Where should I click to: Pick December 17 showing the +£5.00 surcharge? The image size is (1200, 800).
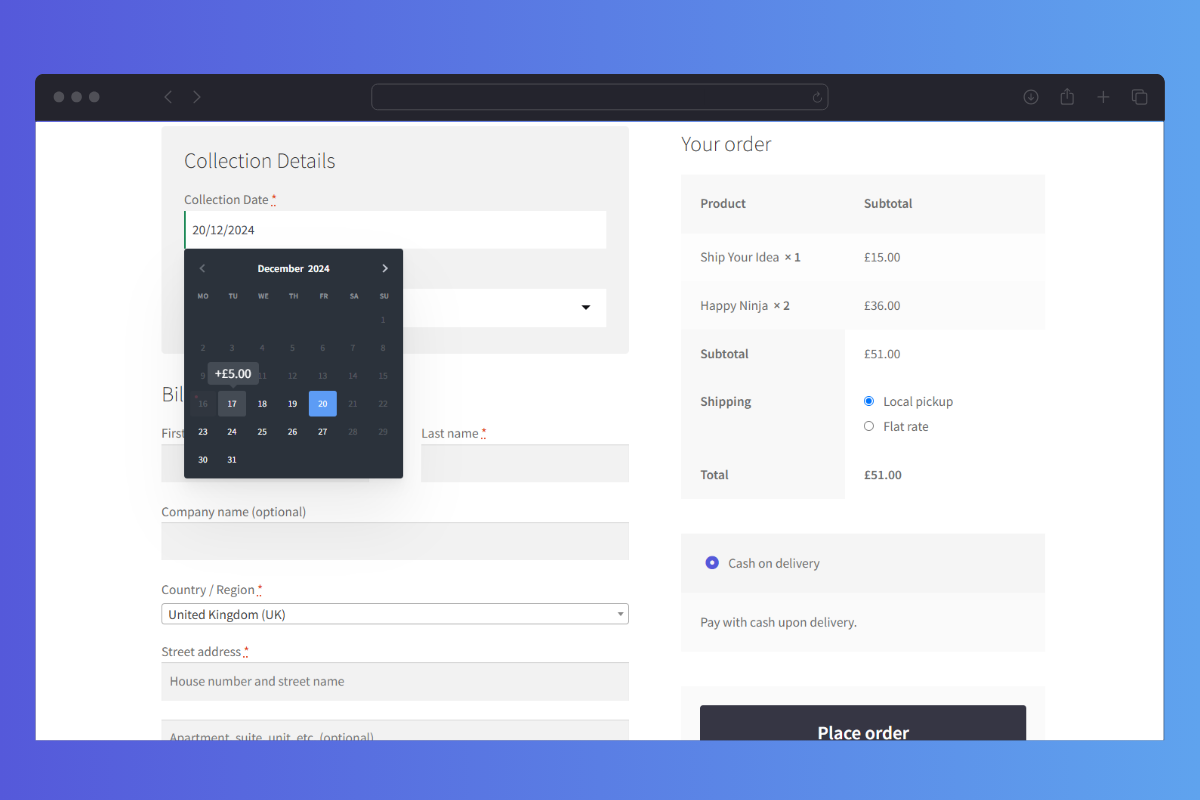point(232,403)
